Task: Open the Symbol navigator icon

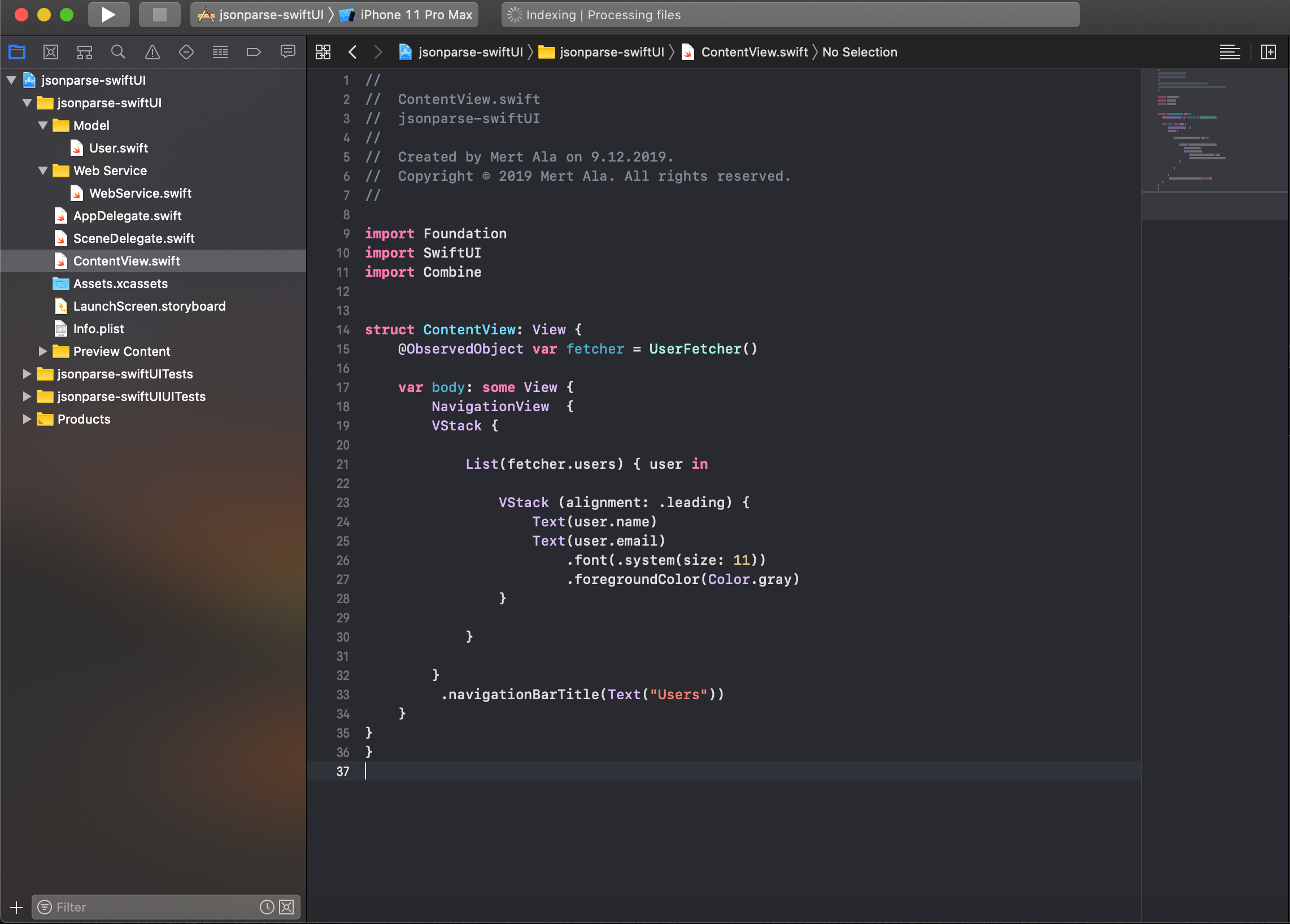Action: (85, 53)
